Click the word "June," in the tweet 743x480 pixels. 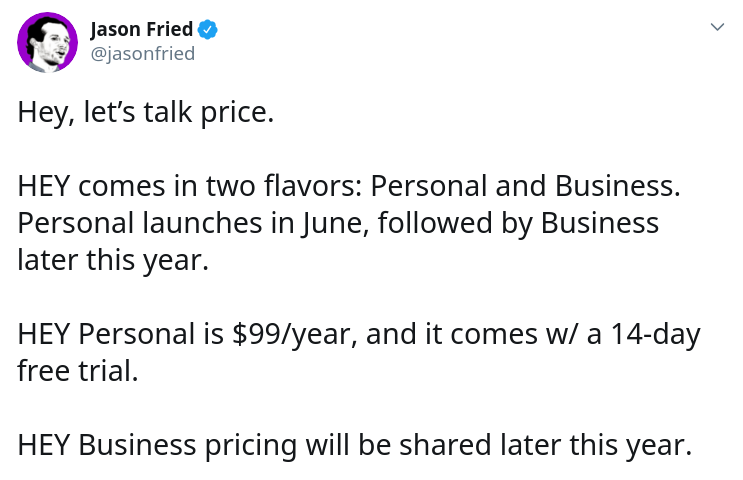point(335,223)
